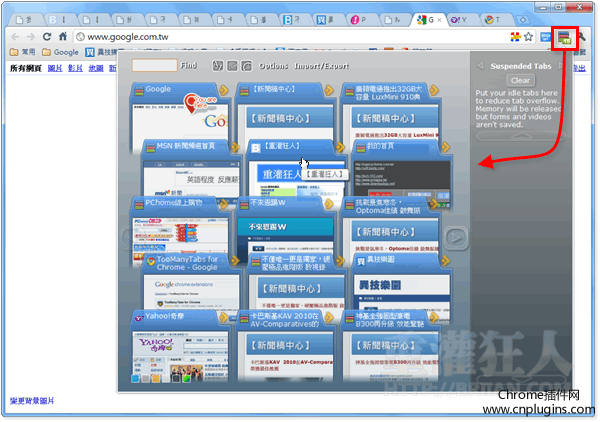Open the TooManyTabs for Chrome preview thumbnail
This screenshot has height=422, width=600.
click(191, 292)
